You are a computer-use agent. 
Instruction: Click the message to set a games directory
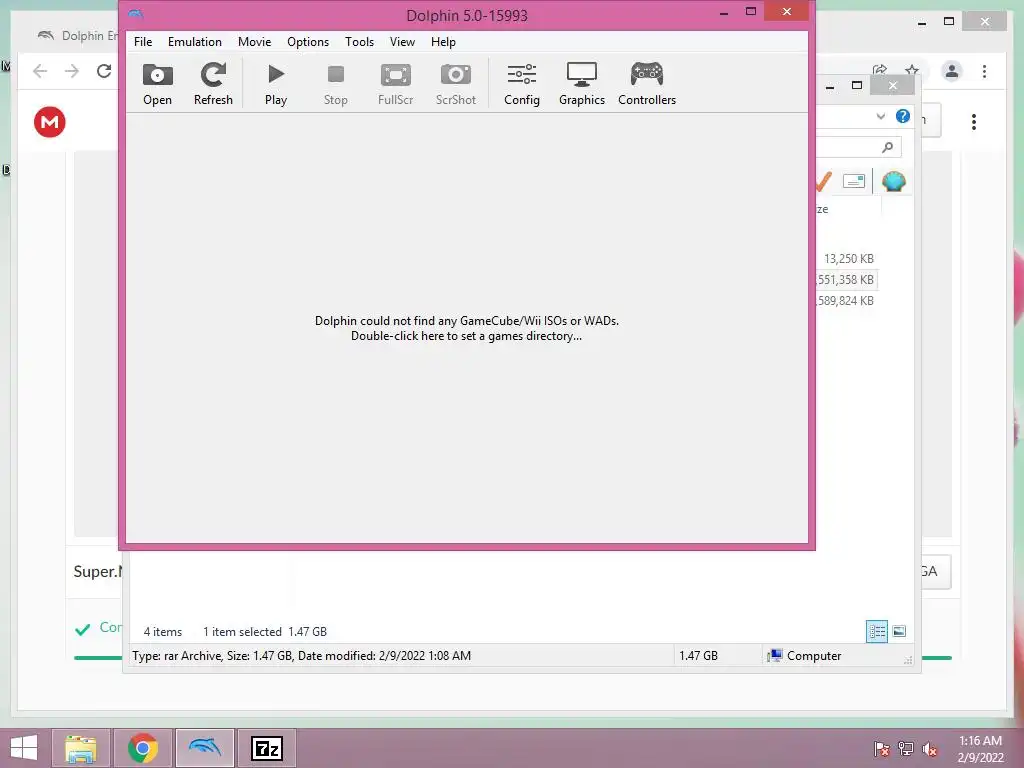(466, 328)
